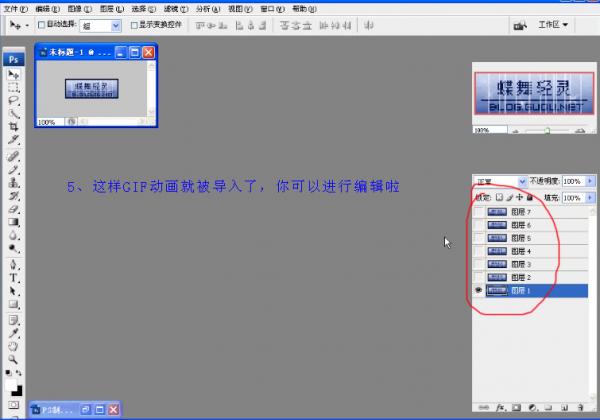Viewport: 600px width, 420px height.
Task: Toggle lock transparent pixels
Action: click(499, 197)
